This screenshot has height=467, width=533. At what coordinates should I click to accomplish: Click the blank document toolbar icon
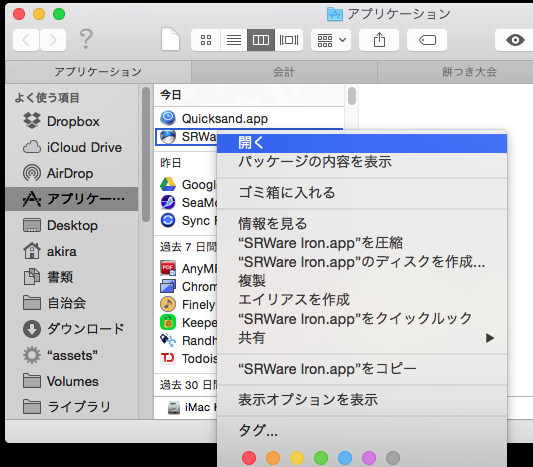pos(170,39)
